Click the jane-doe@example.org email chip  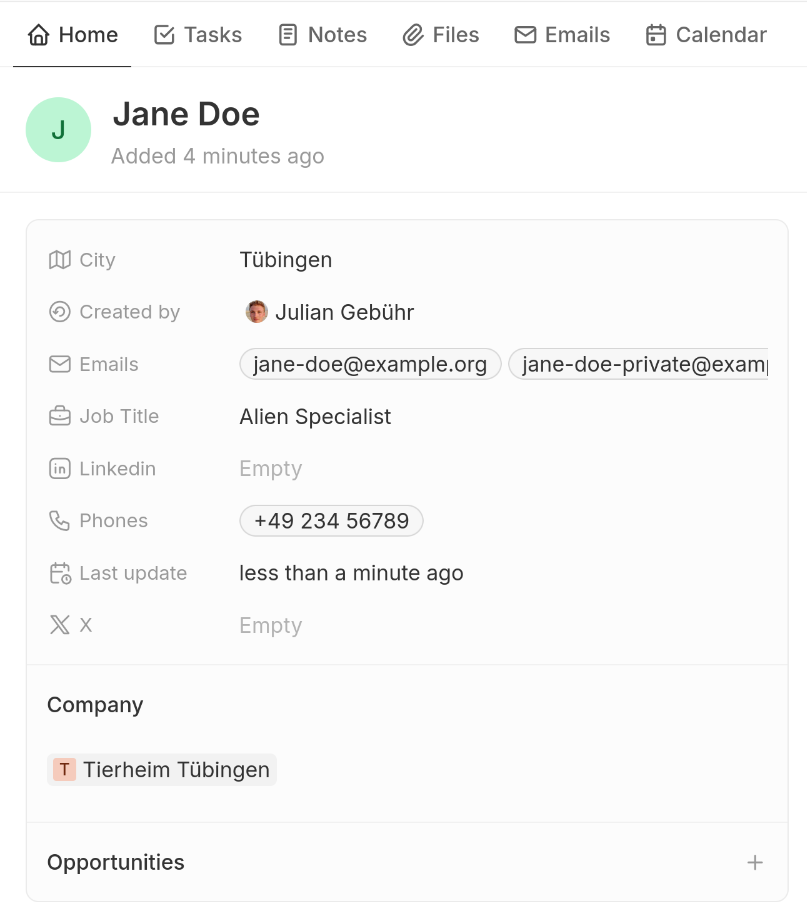coord(370,364)
